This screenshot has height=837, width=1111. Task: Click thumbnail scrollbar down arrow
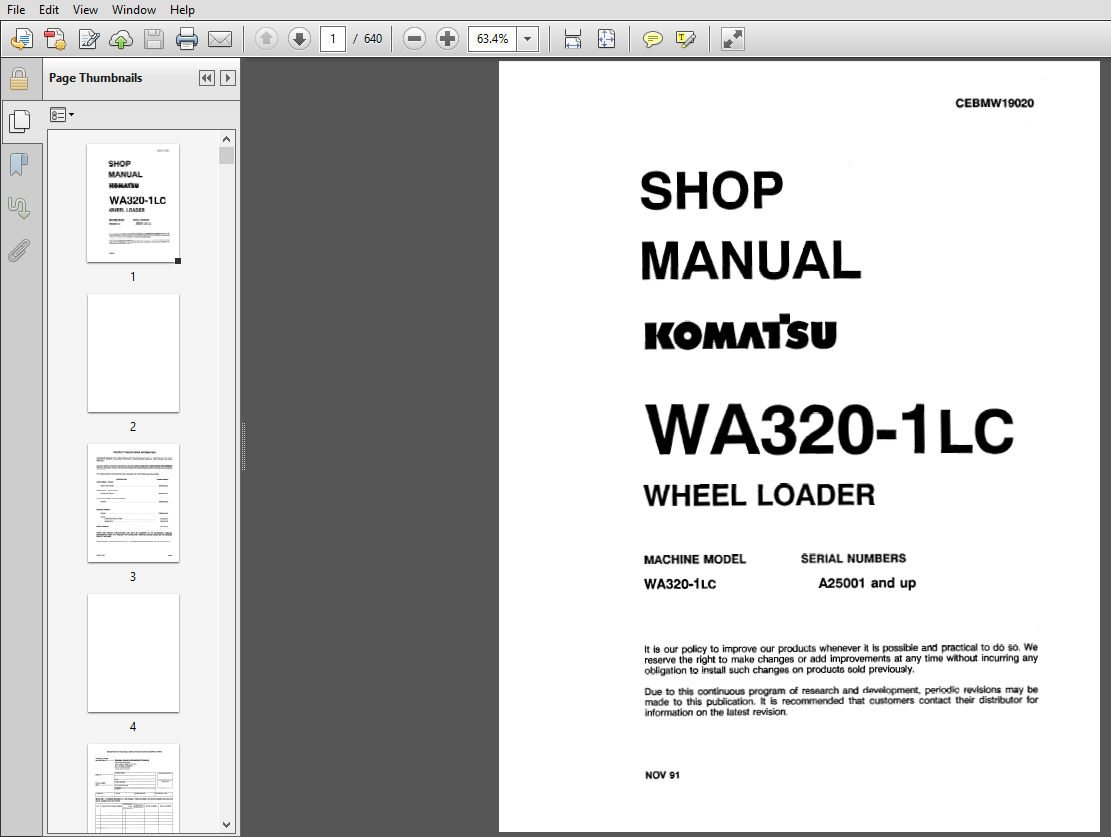click(x=227, y=825)
